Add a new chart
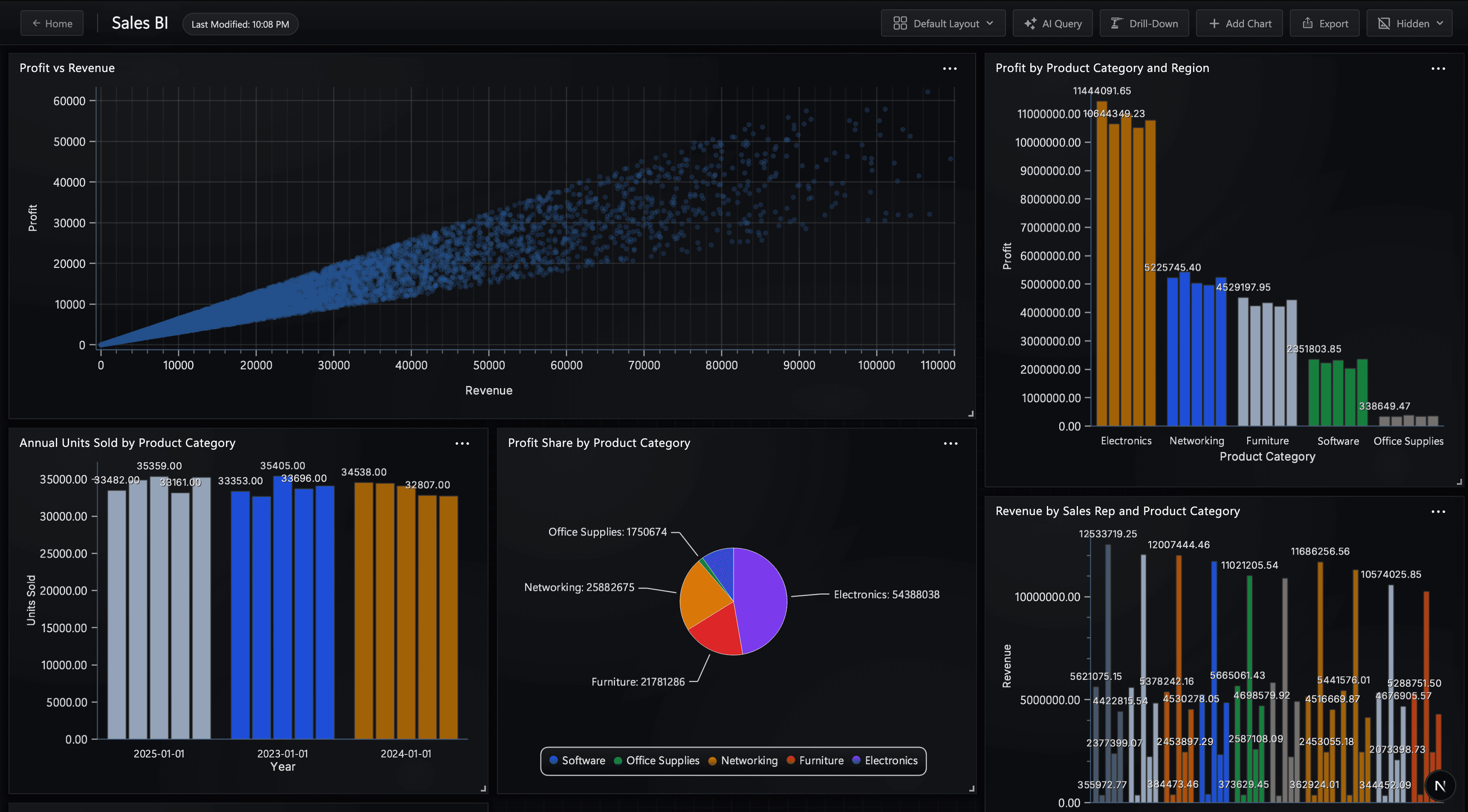Image resolution: width=1468 pixels, height=812 pixels. (x=1240, y=23)
